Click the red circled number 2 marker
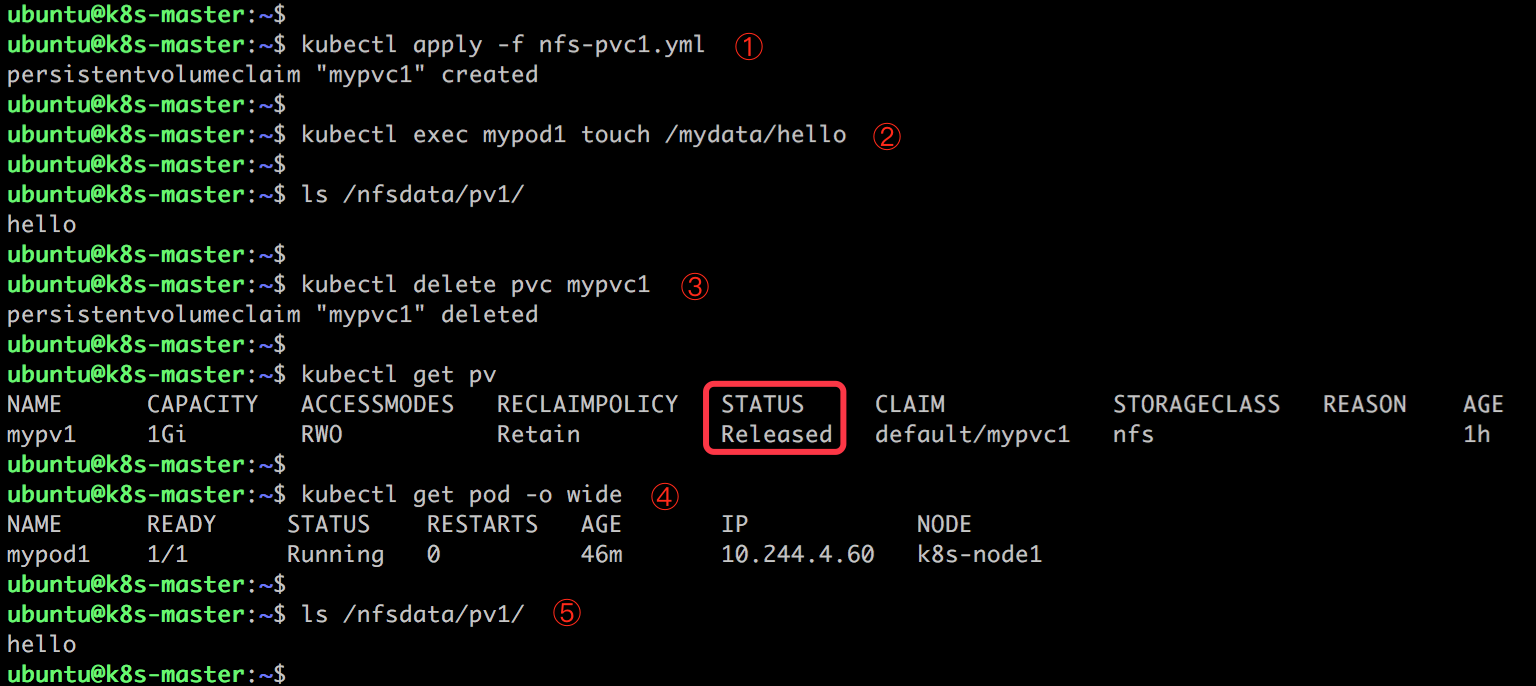The width and height of the screenshot is (1536, 686). [887, 136]
